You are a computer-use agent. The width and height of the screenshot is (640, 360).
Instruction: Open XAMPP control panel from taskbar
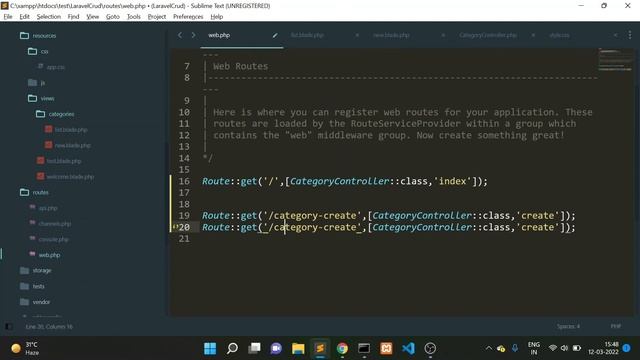(386, 349)
